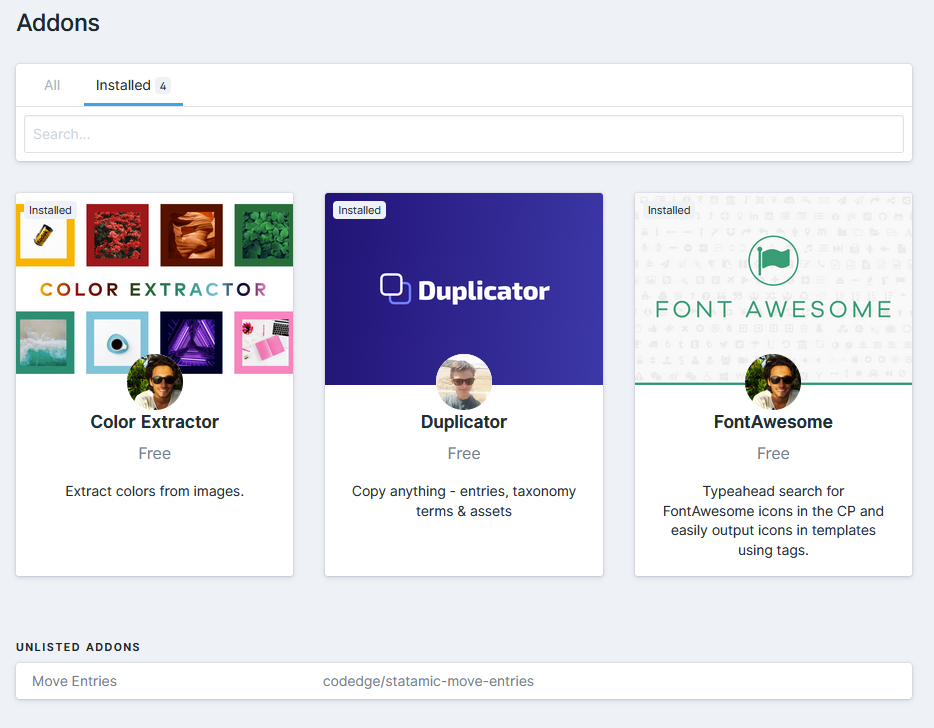Open the Duplicator banner image
Screen dimensions: 934x728
[463, 289]
